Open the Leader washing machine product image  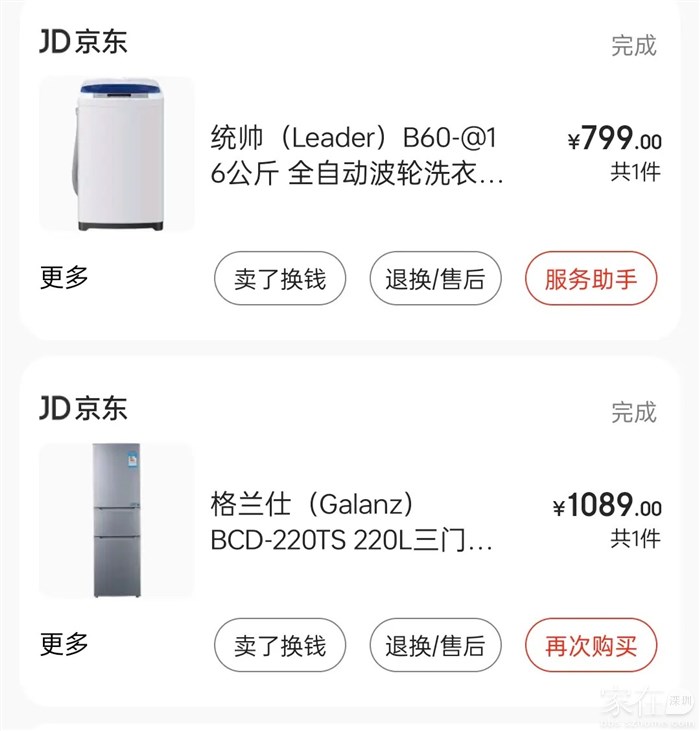[x=116, y=154]
